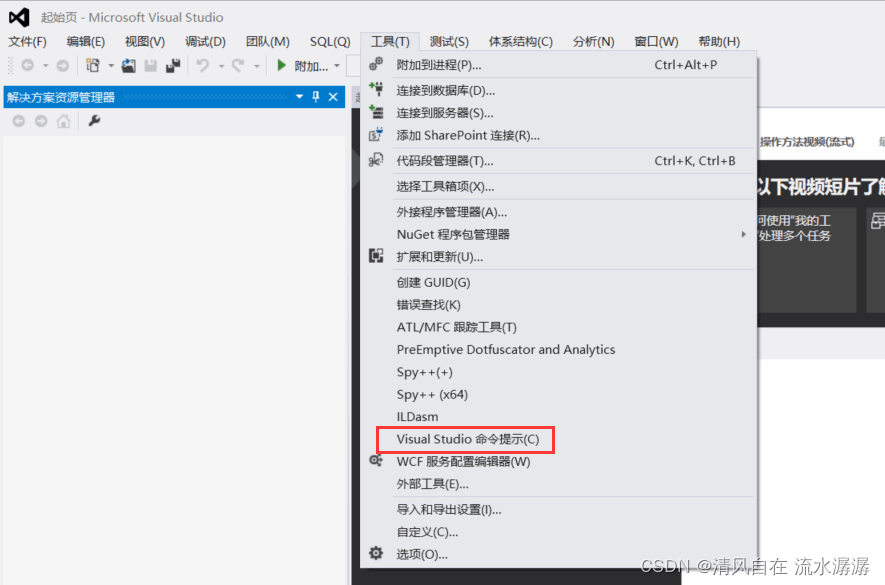The width and height of the screenshot is (885, 585).
Task: Click the 操作方法视频(流式) start page tab
Action: tap(807, 142)
